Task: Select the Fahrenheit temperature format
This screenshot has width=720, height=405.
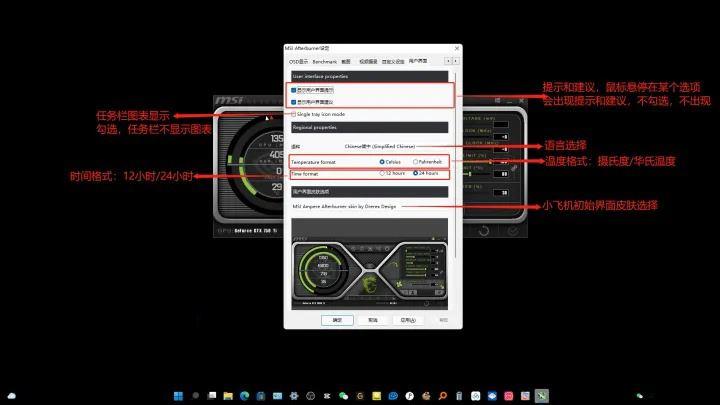Action: 416,162
